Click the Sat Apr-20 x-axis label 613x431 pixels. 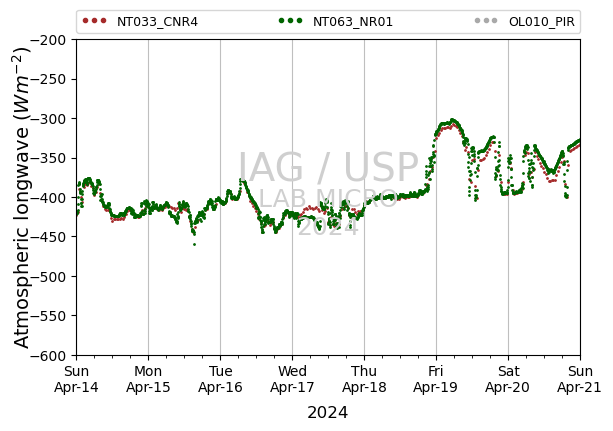click(508, 379)
